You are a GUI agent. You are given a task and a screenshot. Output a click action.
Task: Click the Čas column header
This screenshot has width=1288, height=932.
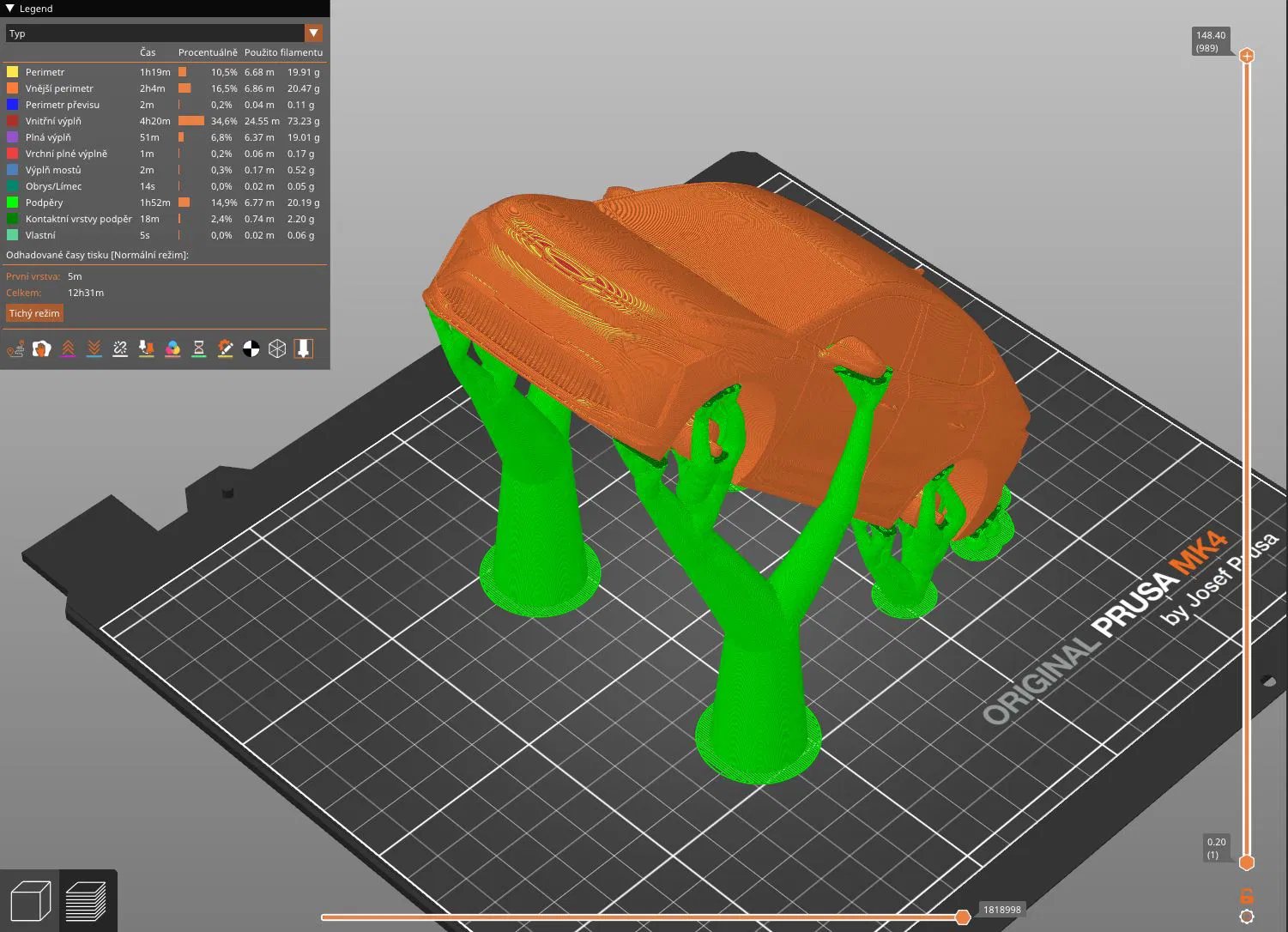pyautogui.click(x=148, y=52)
